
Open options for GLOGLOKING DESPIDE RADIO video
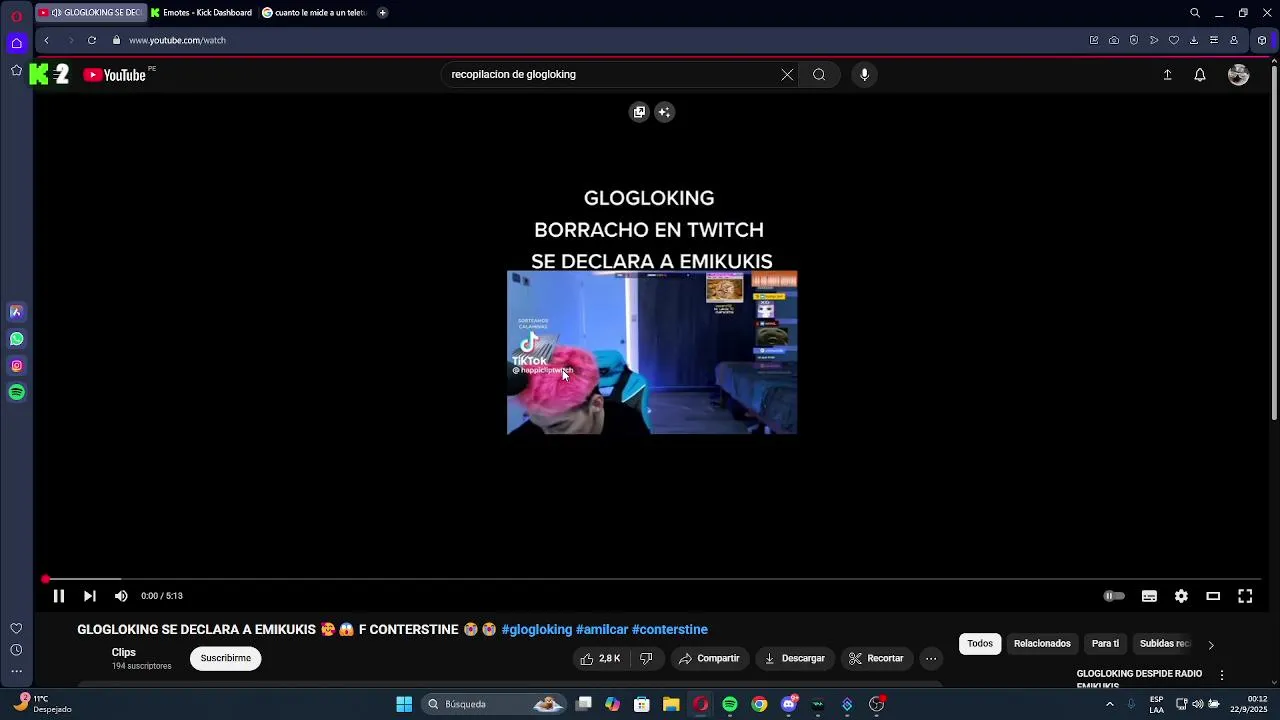pos(1221,675)
